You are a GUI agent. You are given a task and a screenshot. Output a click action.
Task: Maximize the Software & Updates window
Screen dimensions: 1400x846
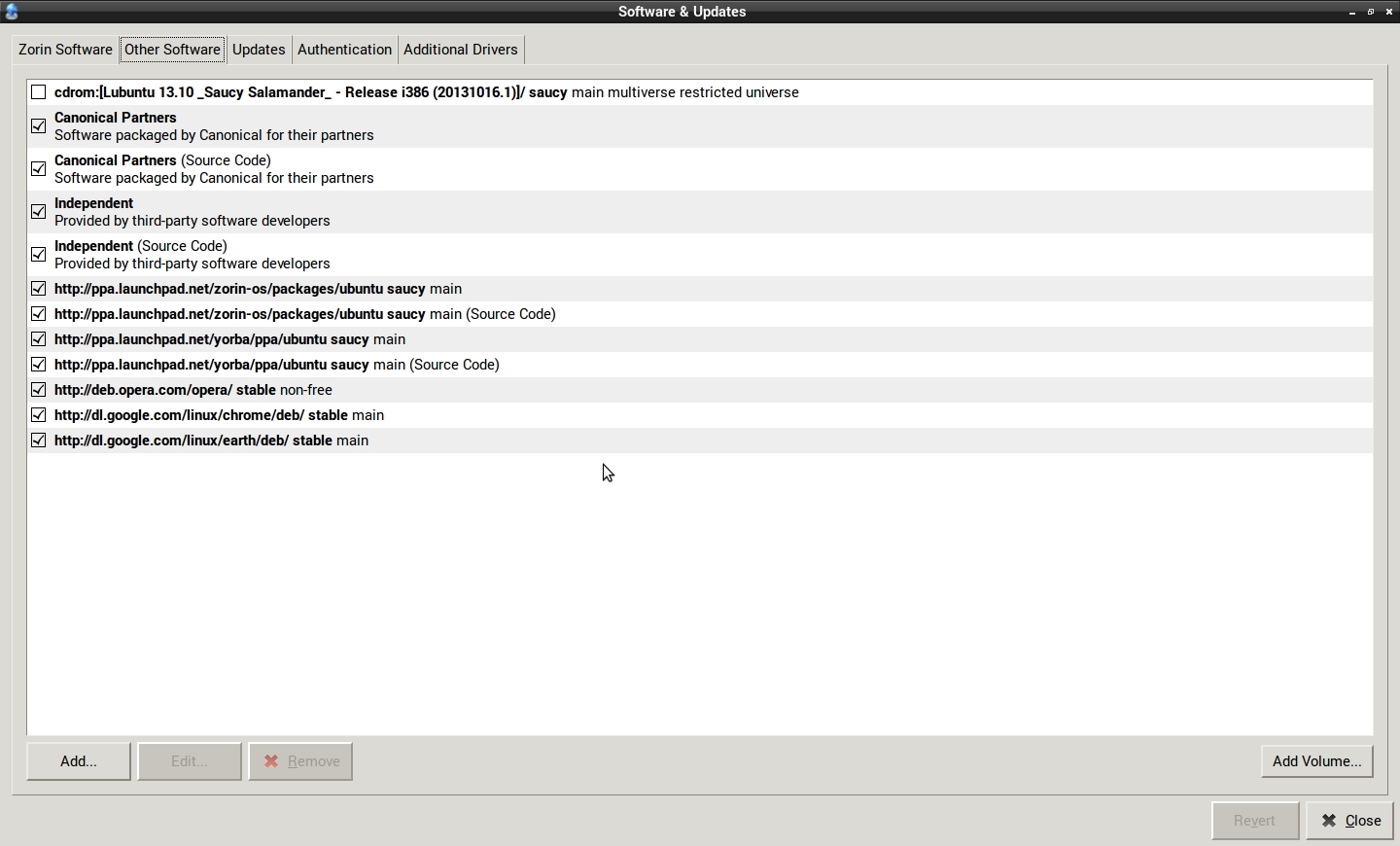click(x=1372, y=13)
